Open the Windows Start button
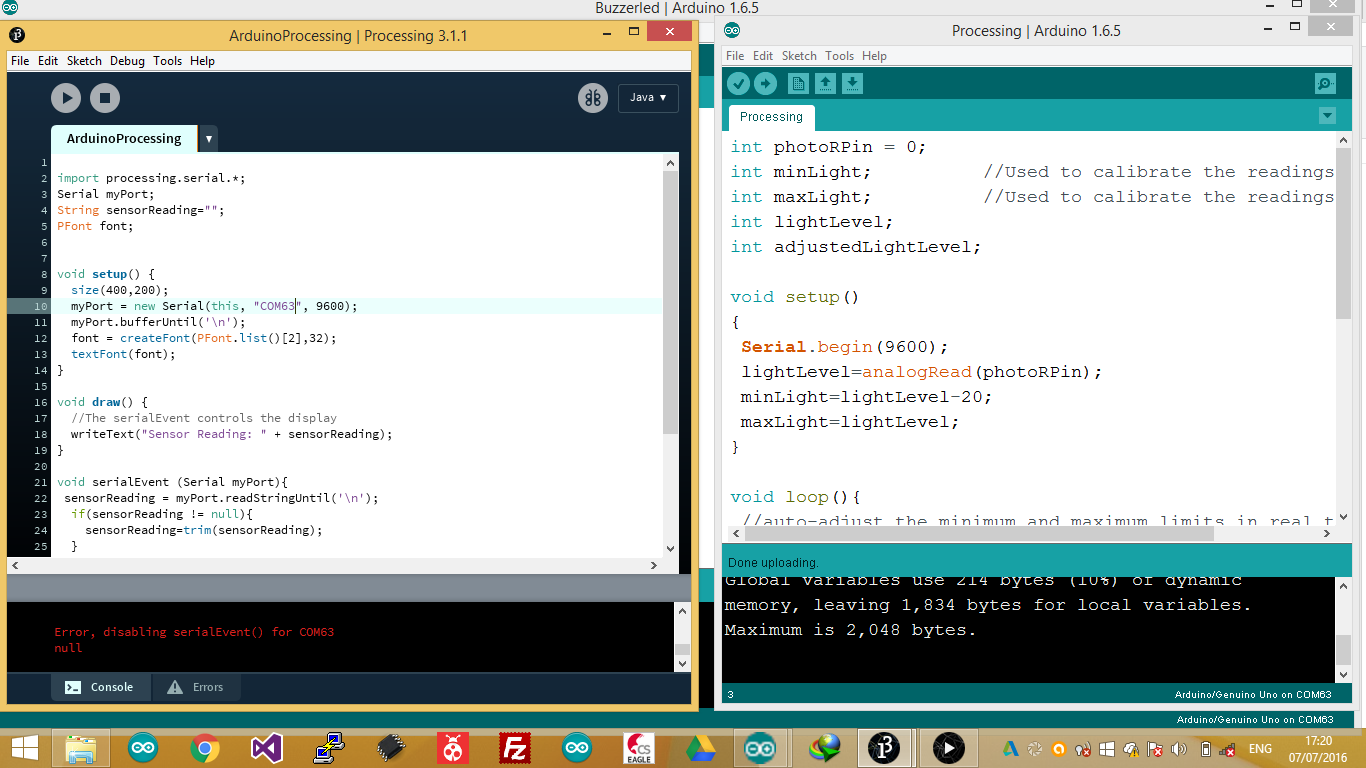This screenshot has width=1366, height=768. (24, 748)
